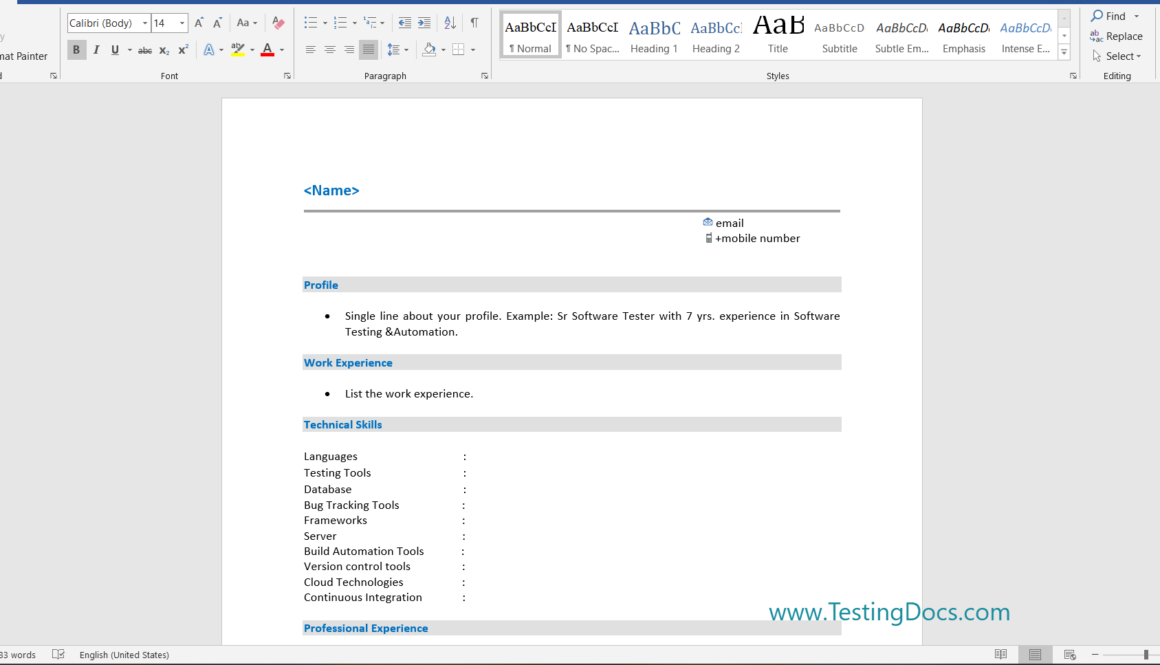
Task: Toggle Bold formatting off
Action: point(76,50)
